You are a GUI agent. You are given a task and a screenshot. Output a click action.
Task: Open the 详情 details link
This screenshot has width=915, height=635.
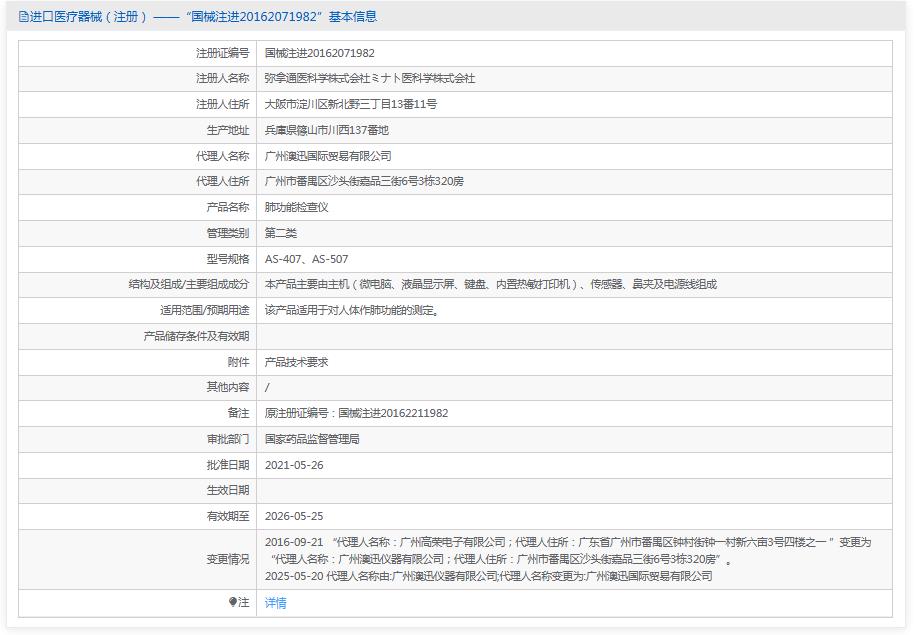click(275, 603)
